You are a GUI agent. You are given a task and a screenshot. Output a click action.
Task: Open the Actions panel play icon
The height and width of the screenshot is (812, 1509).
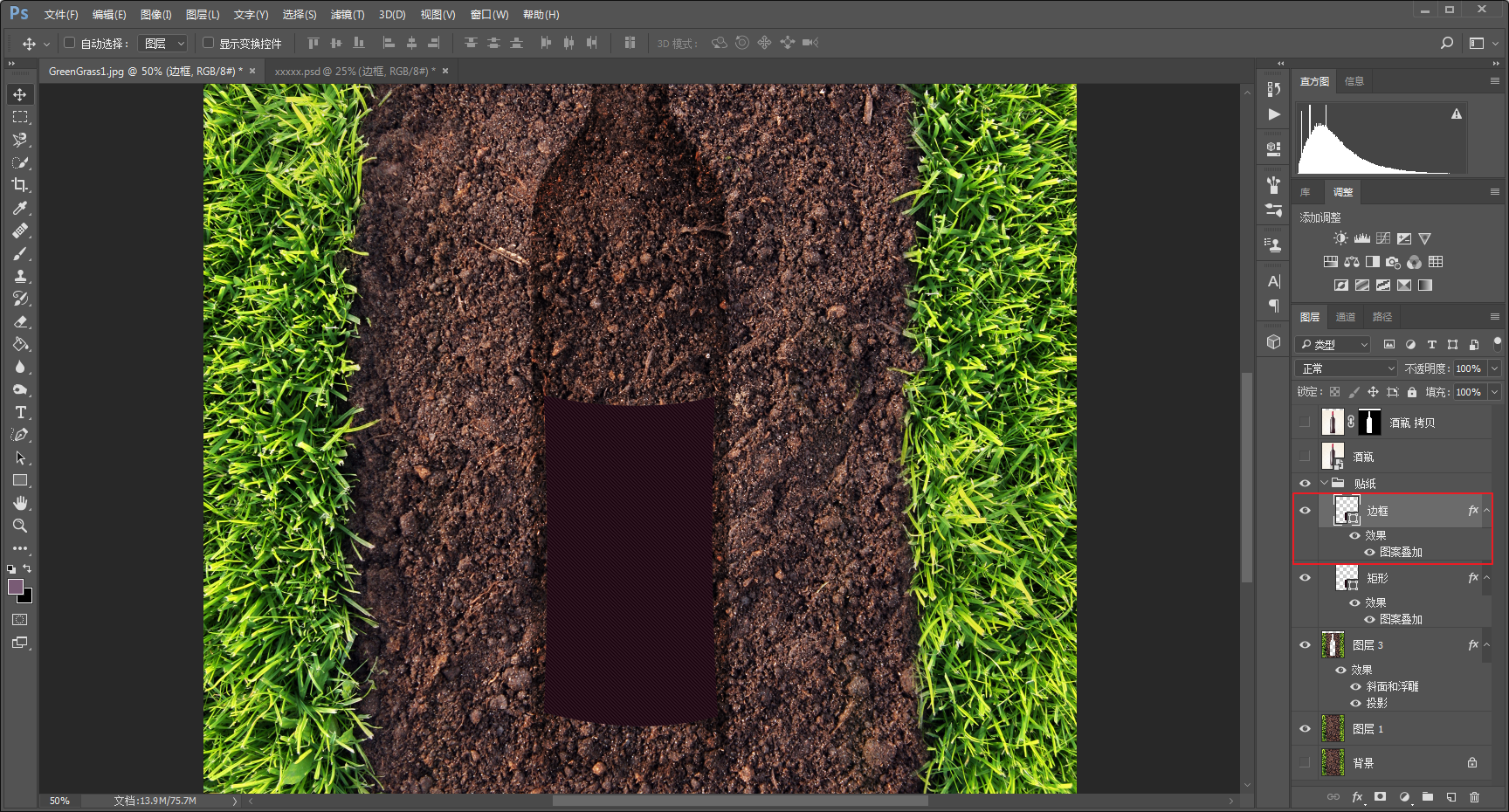tap(1273, 114)
